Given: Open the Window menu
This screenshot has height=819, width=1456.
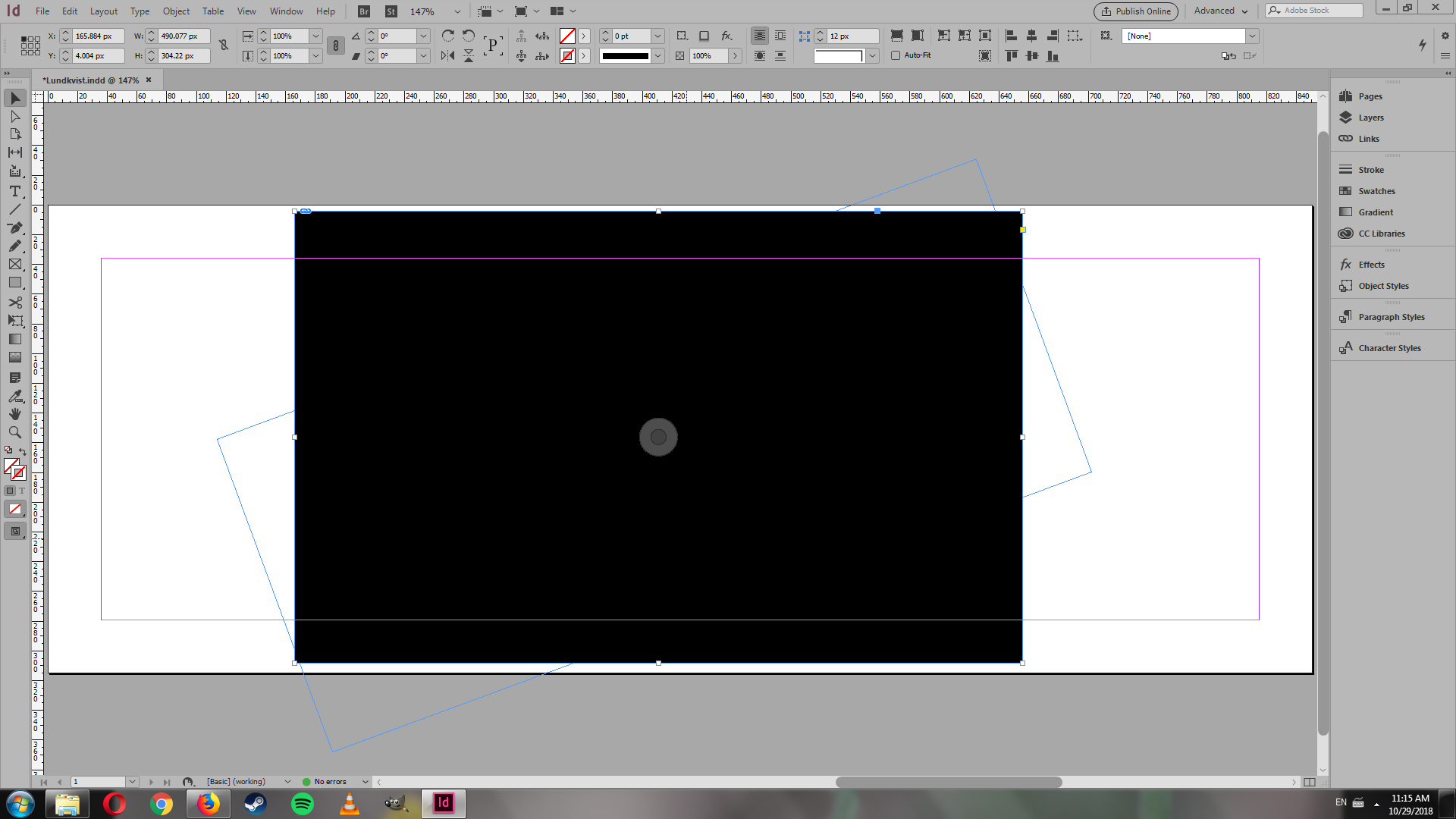Looking at the screenshot, I should [286, 11].
